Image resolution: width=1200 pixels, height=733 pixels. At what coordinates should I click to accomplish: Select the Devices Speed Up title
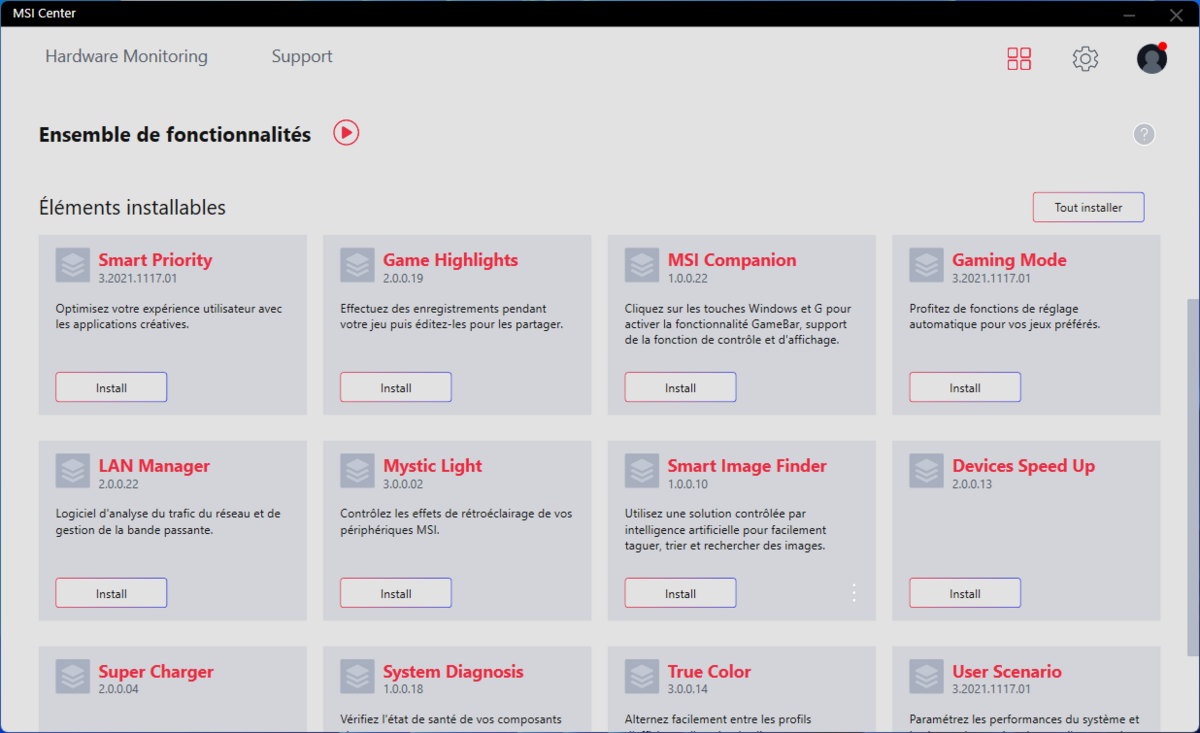click(1023, 466)
